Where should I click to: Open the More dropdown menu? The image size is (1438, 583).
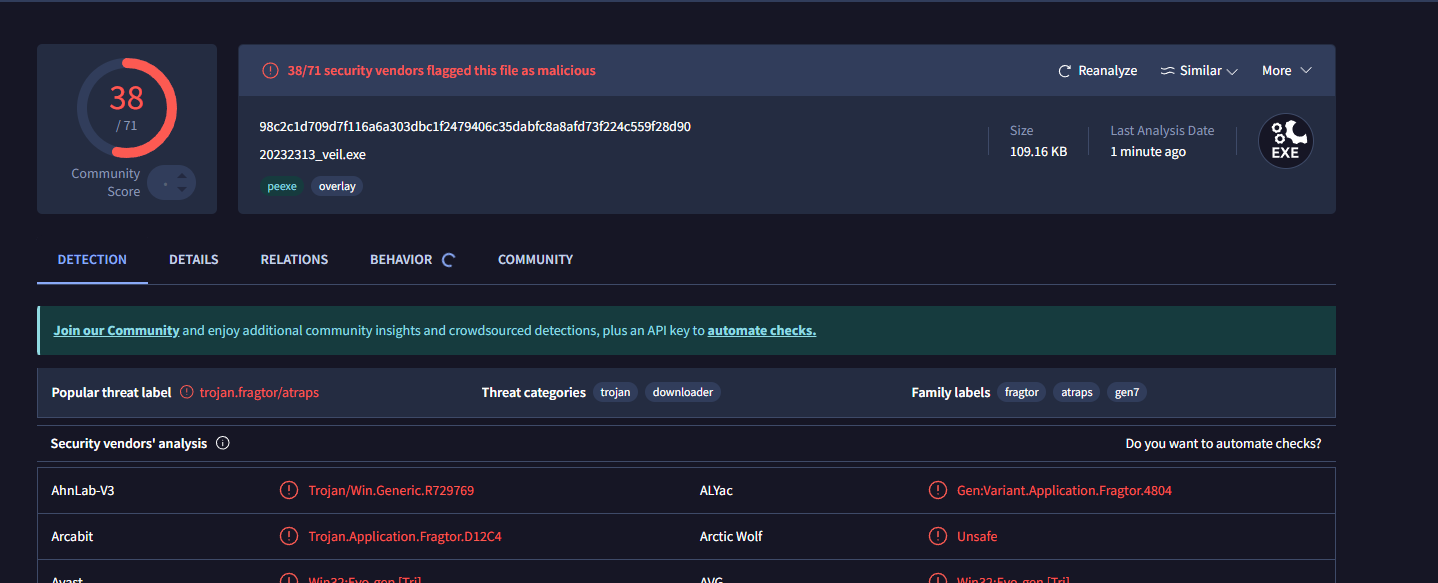tap(1286, 71)
